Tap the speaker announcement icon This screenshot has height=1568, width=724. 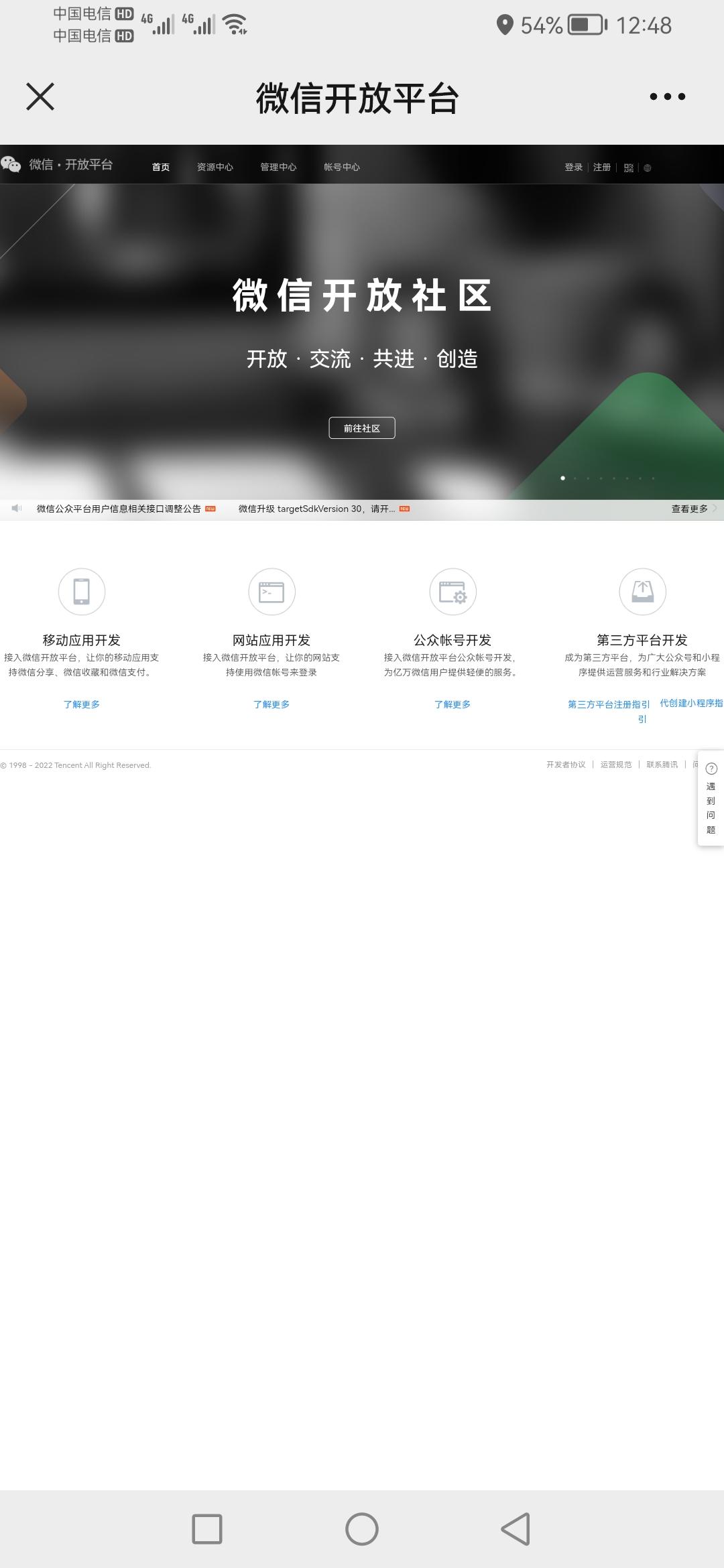pos(17,509)
